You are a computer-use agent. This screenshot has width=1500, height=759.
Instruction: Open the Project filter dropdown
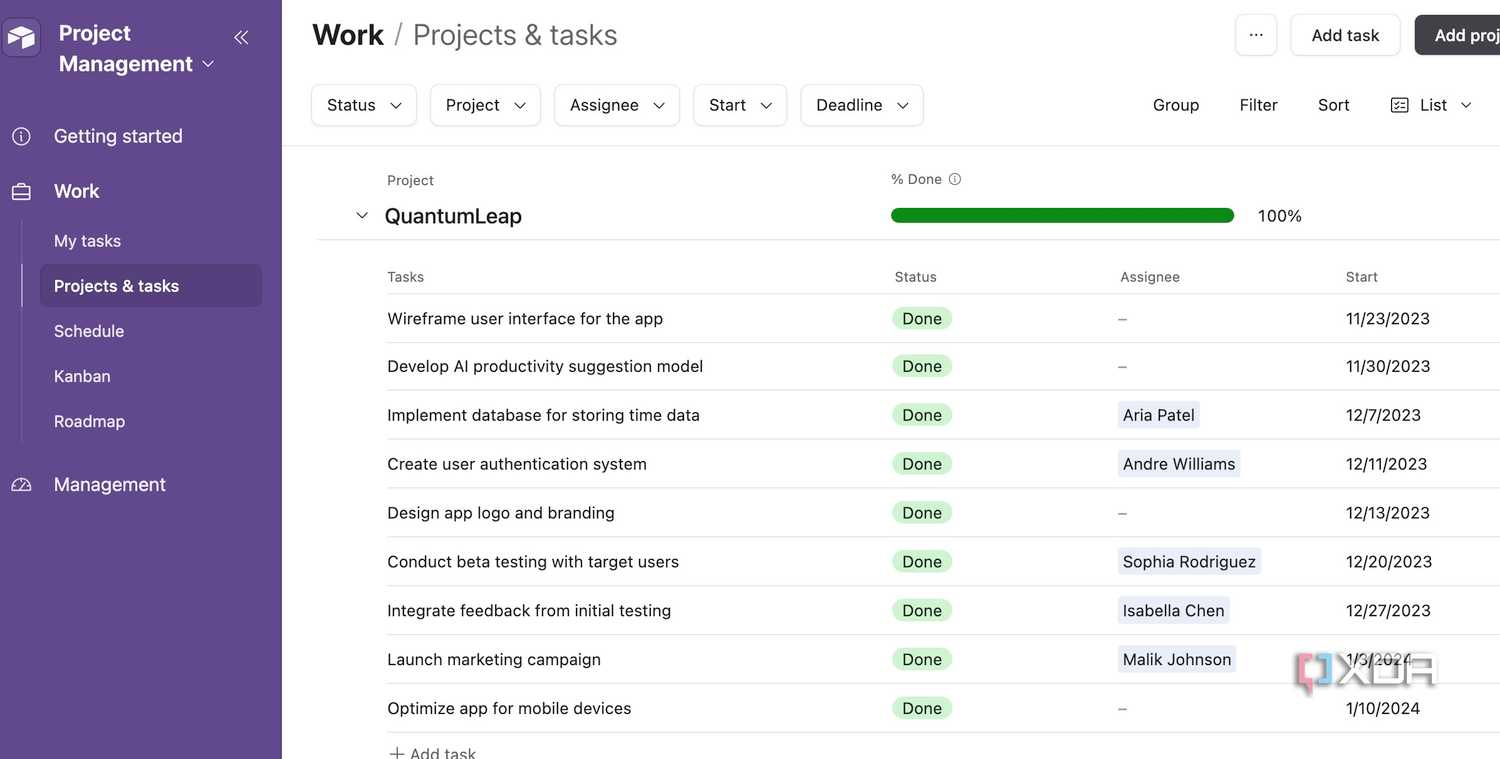click(485, 105)
